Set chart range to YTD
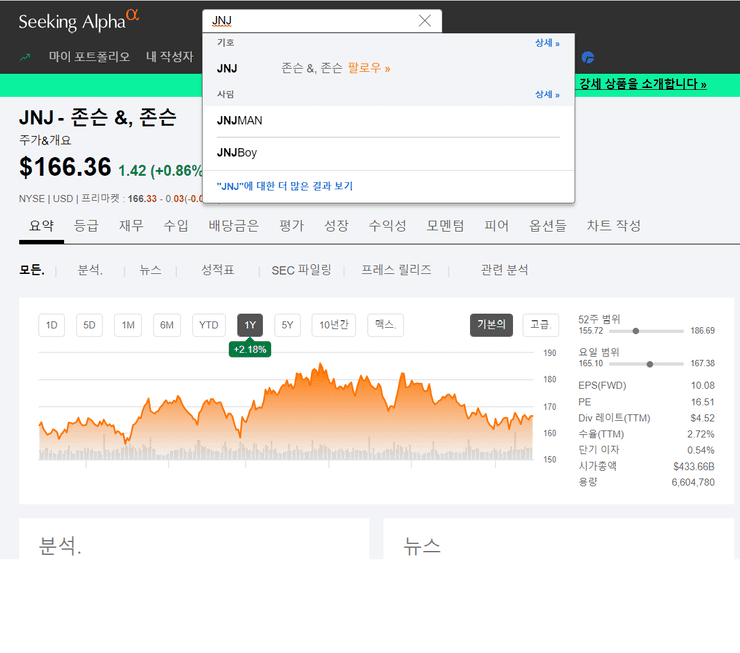The width and height of the screenshot is (740, 653). click(x=209, y=325)
